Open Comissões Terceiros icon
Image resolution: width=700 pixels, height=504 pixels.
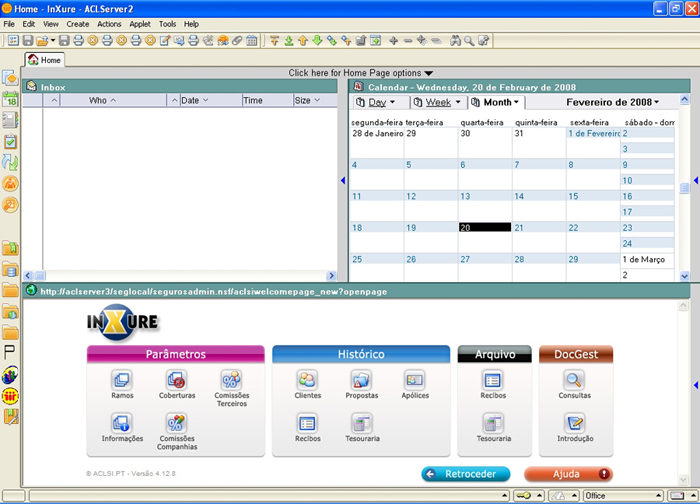pyautogui.click(x=231, y=381)
